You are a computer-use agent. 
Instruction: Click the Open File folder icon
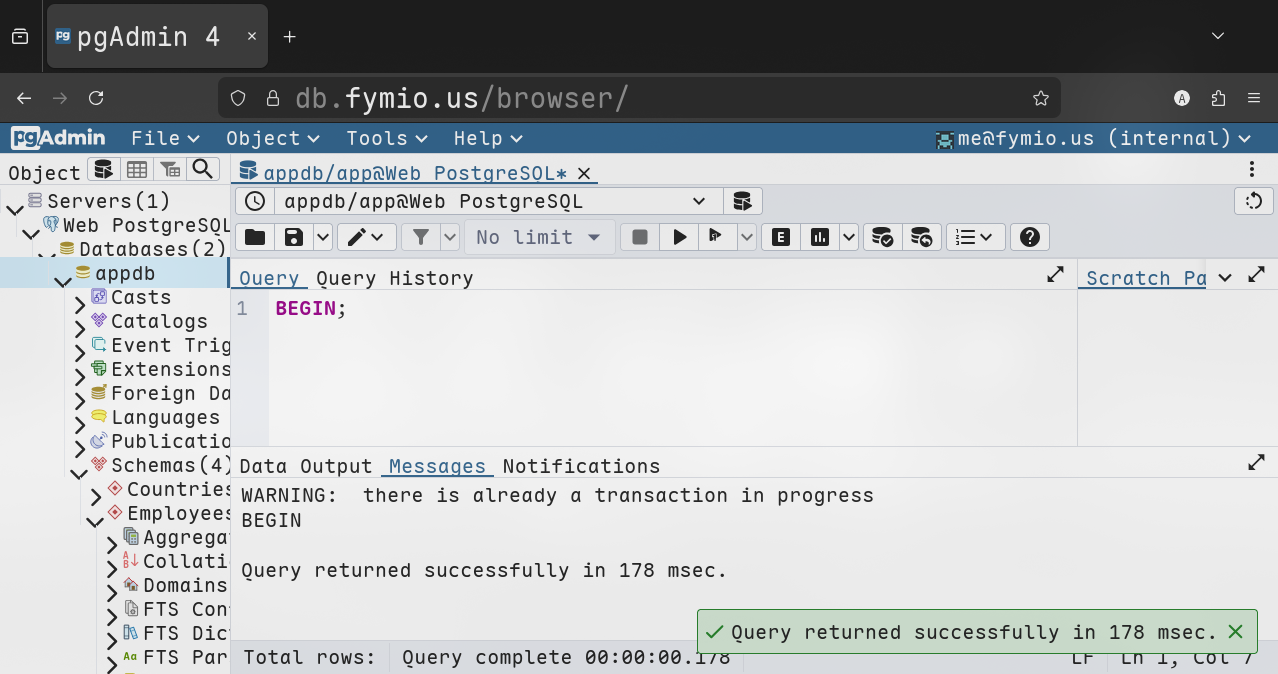coord(255,237)
